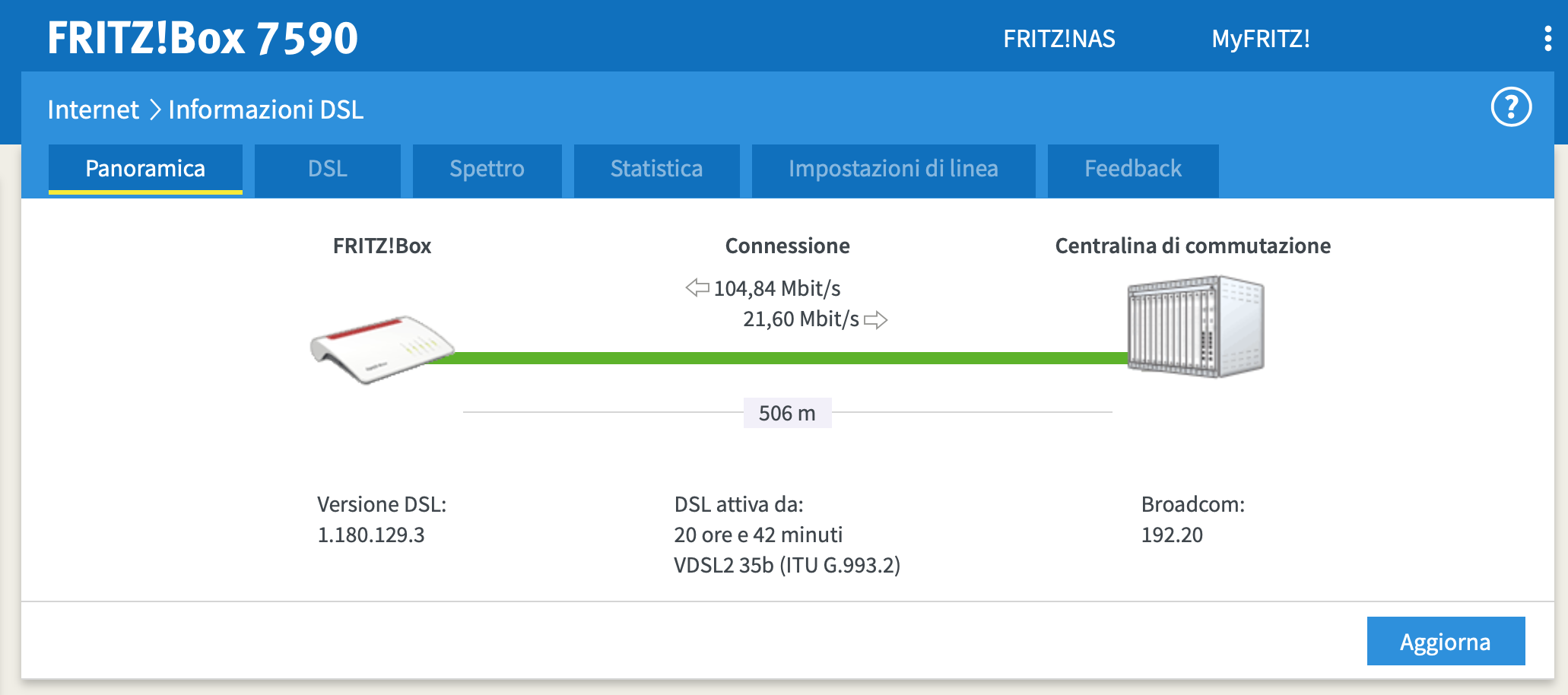The width and height of the screenshot is (1568, 695).
Task: Open Impostazioni di linea tab
Action: click(x=894, y=170)
